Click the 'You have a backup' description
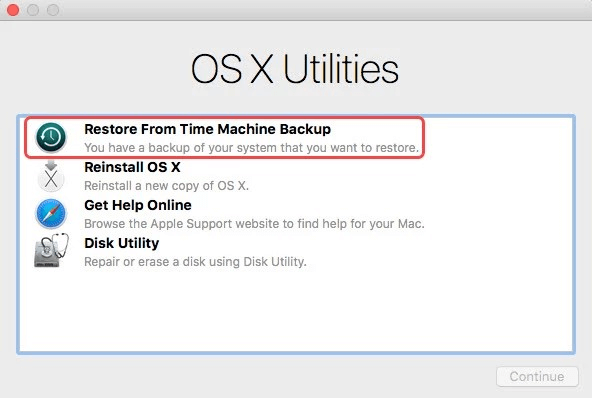Image resolution: width=592 pixels, height=398 pixels. pyautogui.click(x=251, y=148)
